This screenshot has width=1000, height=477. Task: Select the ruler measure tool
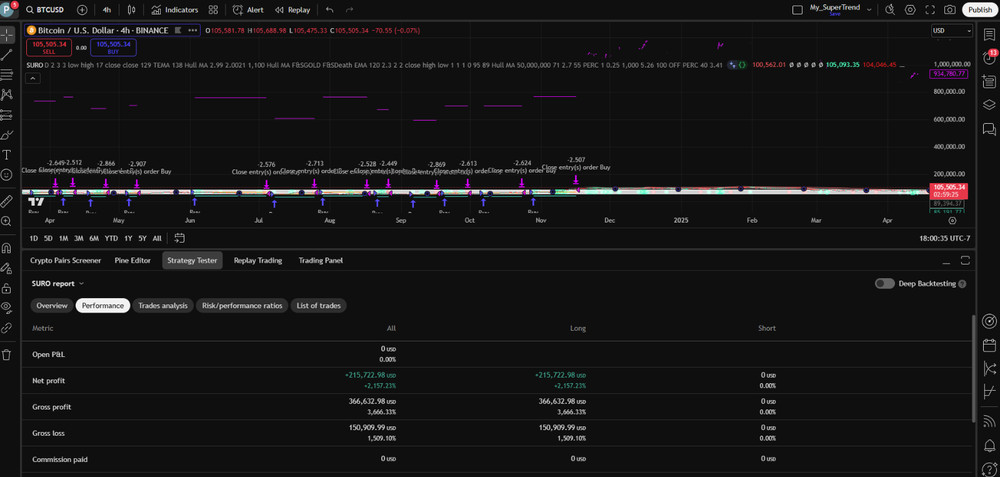point(7,202)
